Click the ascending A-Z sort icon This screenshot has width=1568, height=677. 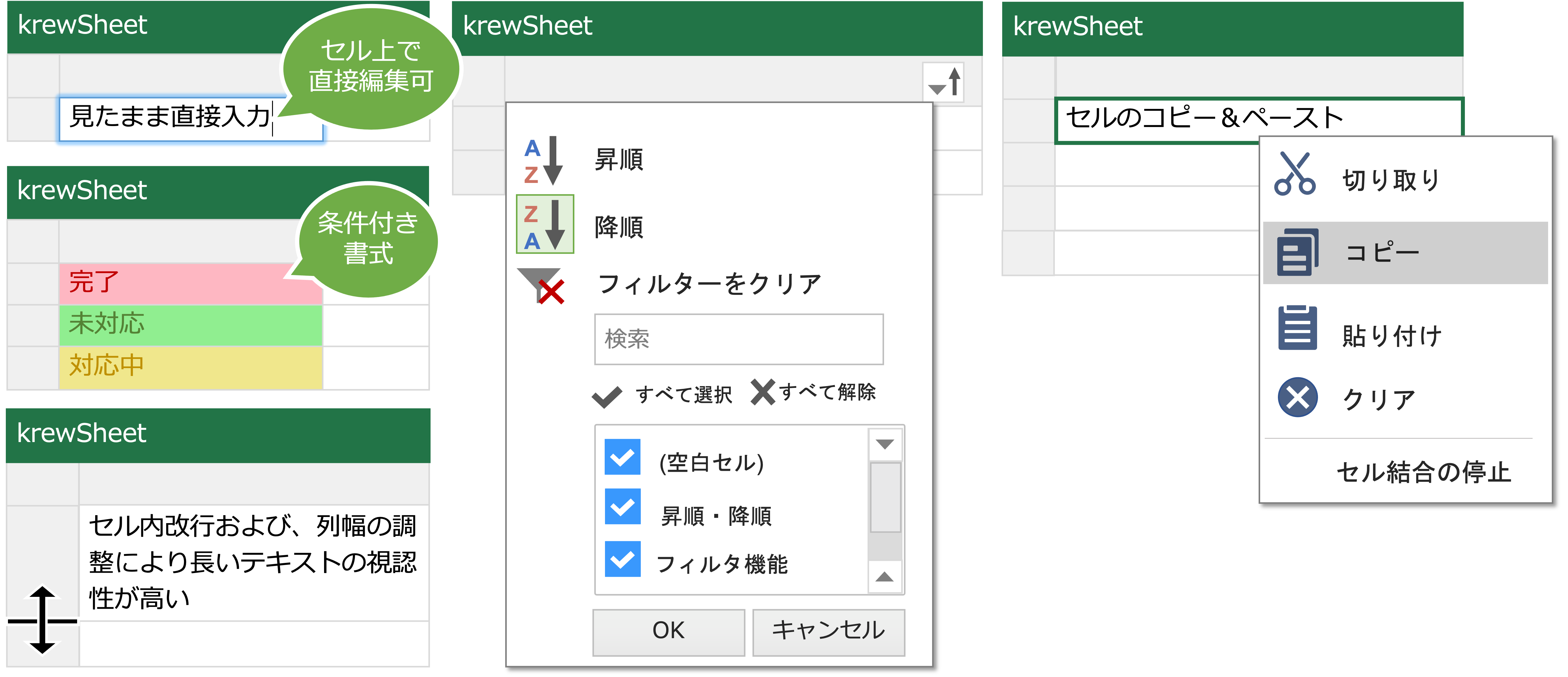[543, 161]
